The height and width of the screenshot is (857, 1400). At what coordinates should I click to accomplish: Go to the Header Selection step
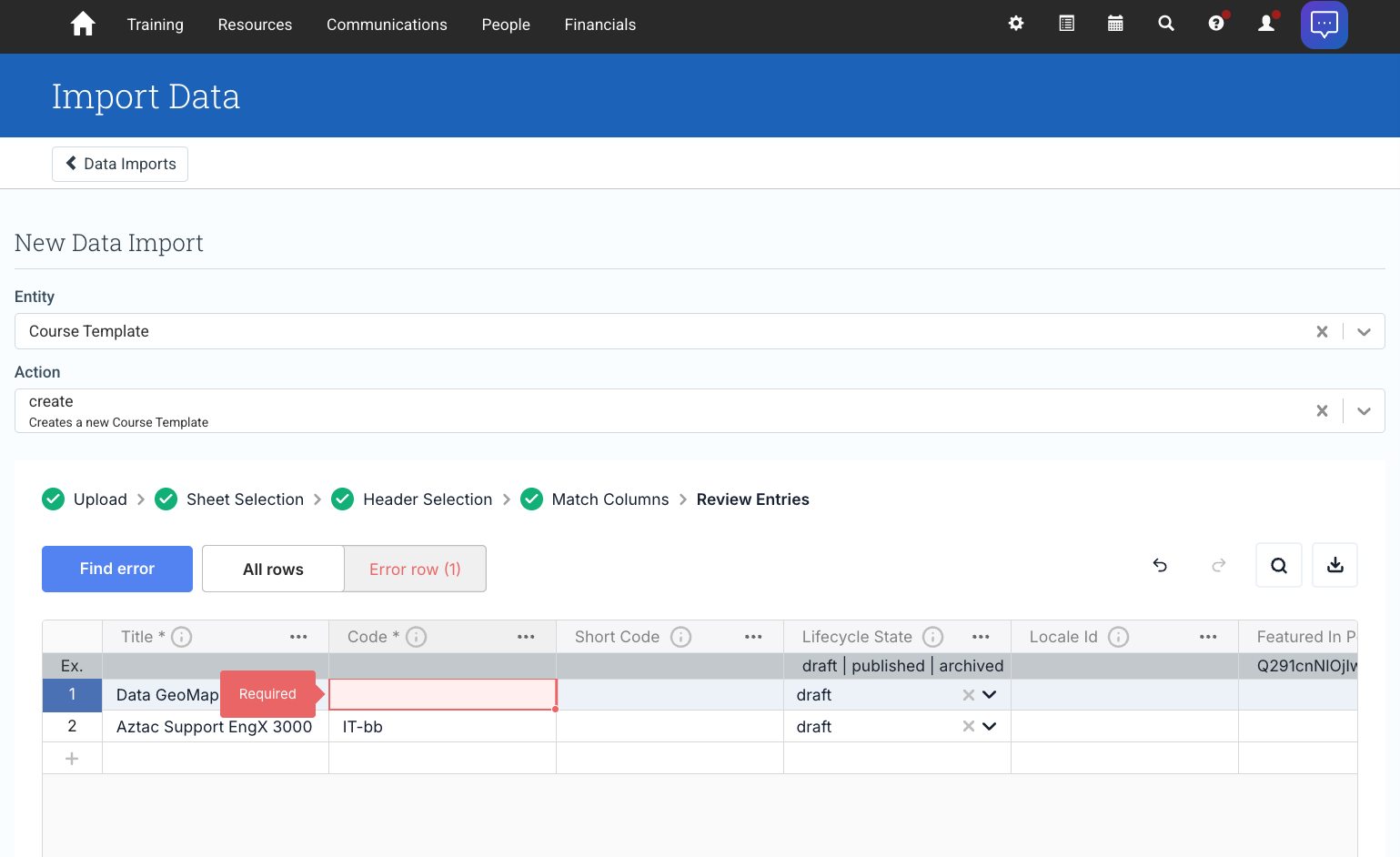point(412,499)
